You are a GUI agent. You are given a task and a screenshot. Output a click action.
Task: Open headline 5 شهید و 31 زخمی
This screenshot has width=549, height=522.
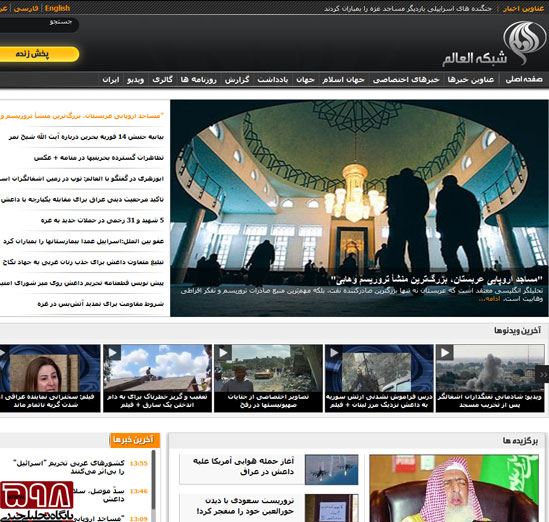102,221
